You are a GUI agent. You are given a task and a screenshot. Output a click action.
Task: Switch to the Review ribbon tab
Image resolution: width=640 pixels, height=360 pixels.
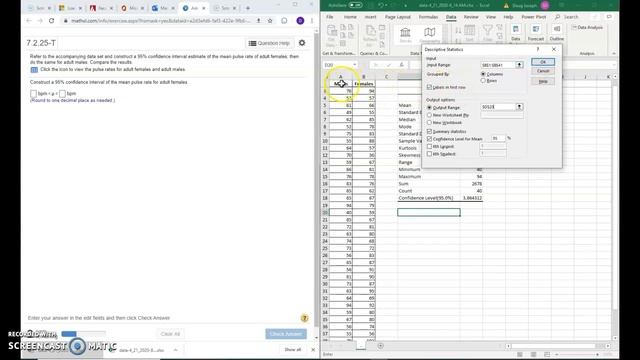(x=471, y=17)
